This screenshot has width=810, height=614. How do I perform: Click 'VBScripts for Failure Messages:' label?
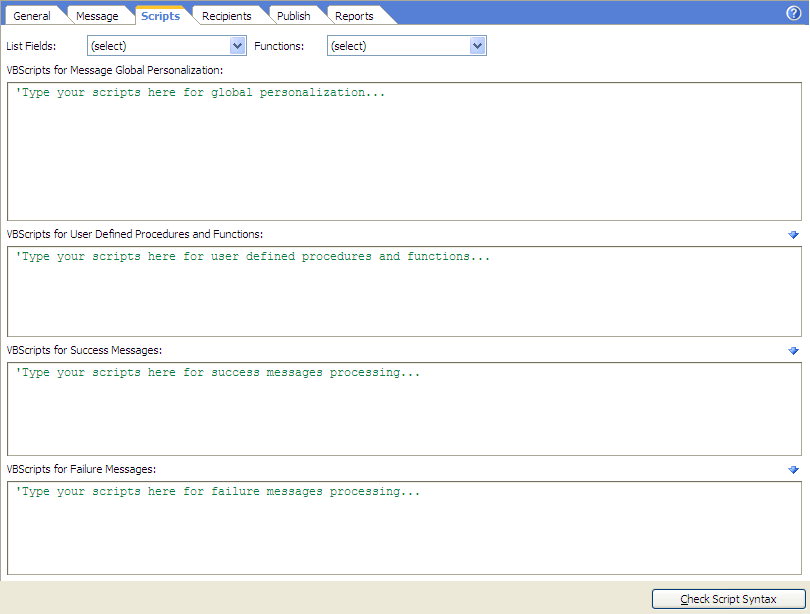81,469
